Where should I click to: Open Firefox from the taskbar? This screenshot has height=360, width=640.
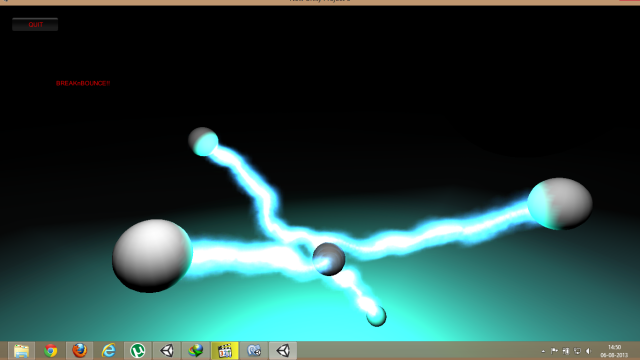tap(80, 351)
